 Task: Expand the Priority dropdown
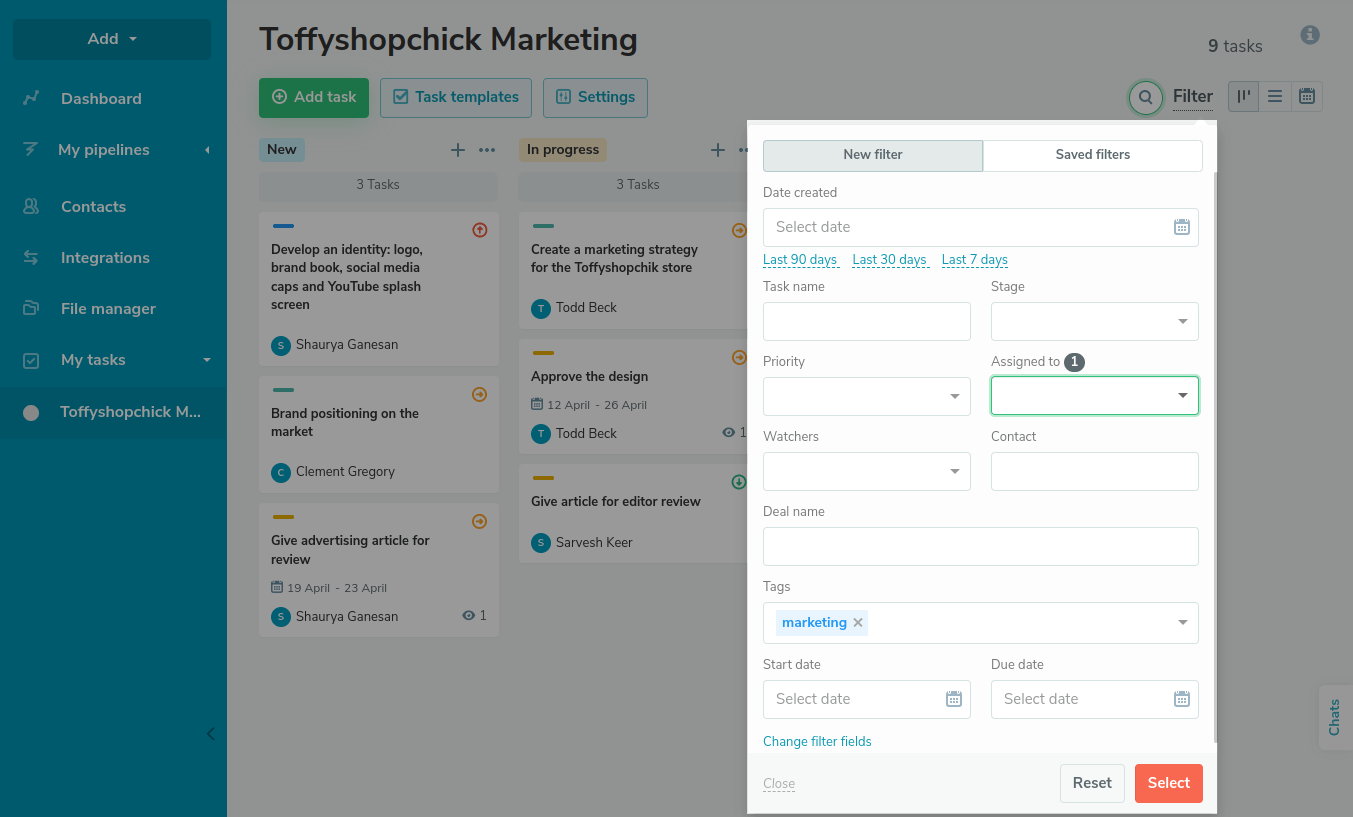tap(866, 397)
